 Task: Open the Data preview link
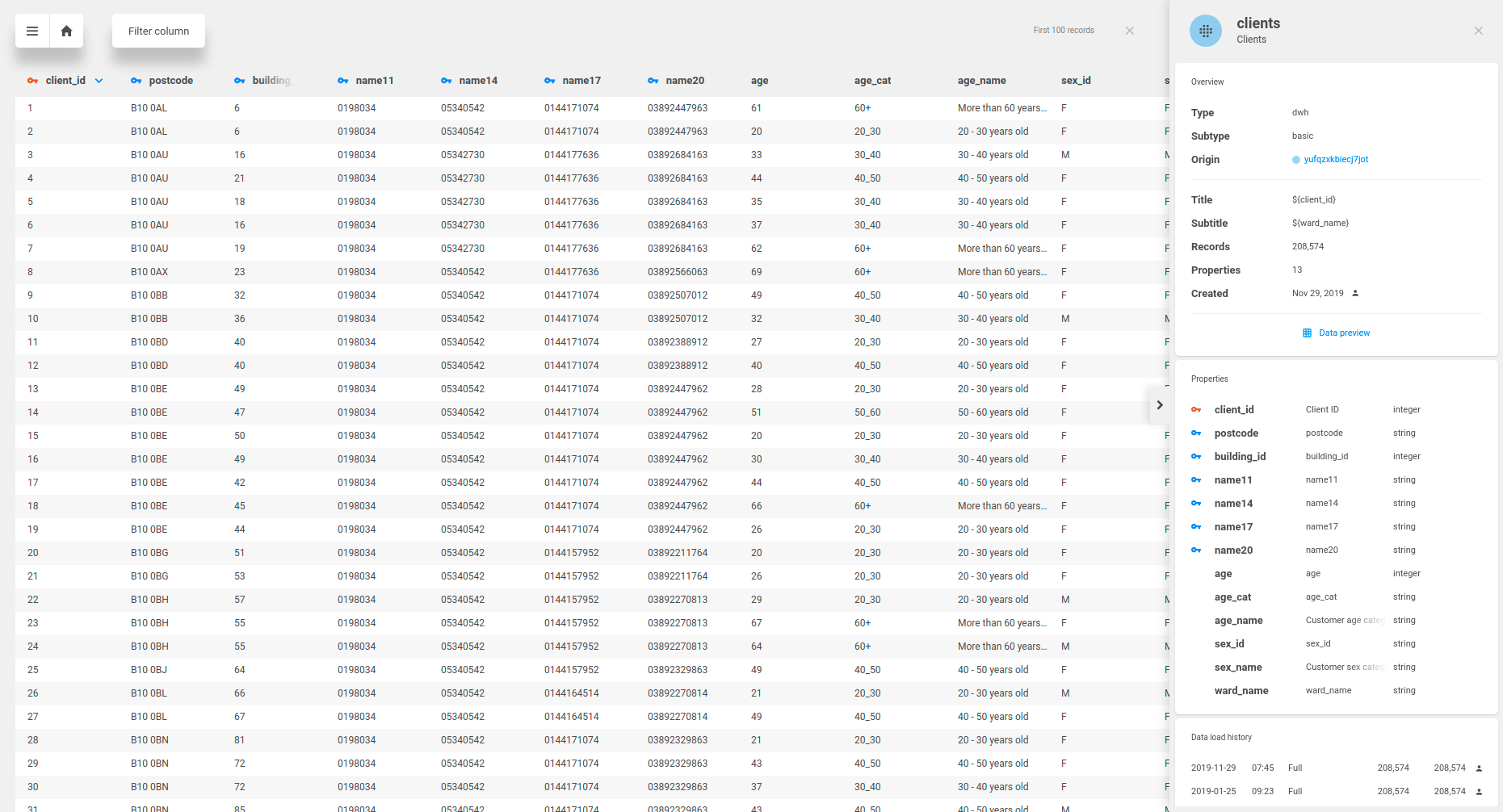coord(1344,333)
